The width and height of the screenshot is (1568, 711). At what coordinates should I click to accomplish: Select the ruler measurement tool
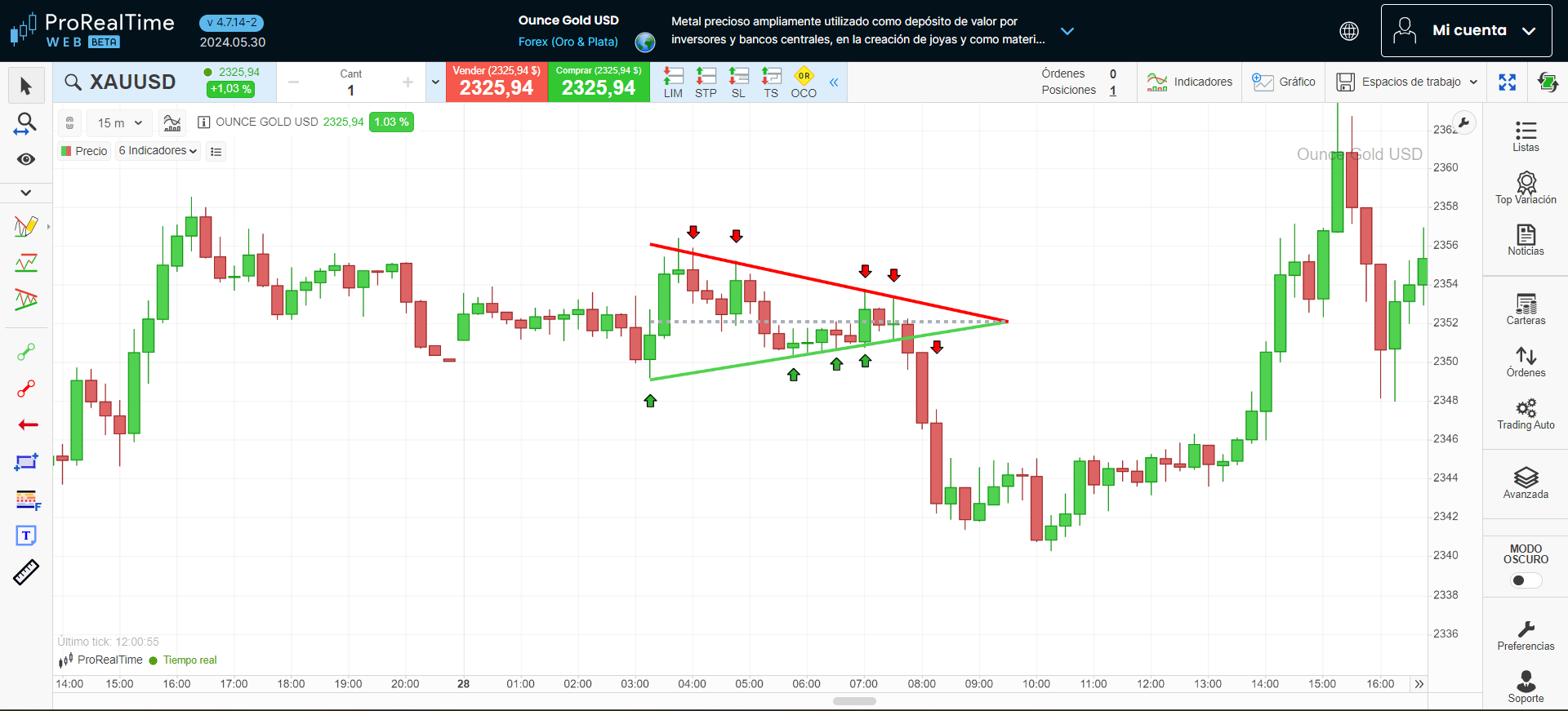point(26,572)
